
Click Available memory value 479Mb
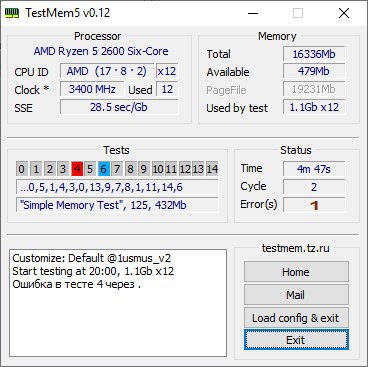pos(314,71)
